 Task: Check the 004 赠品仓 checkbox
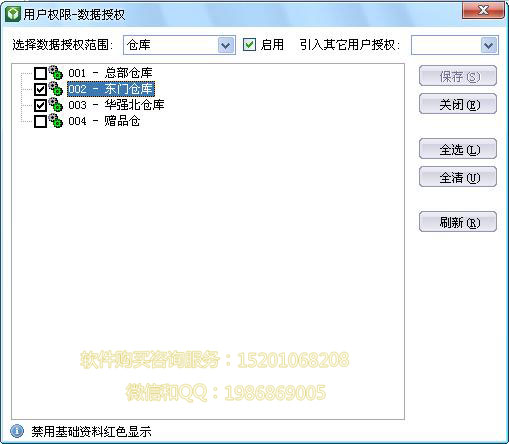40,121
